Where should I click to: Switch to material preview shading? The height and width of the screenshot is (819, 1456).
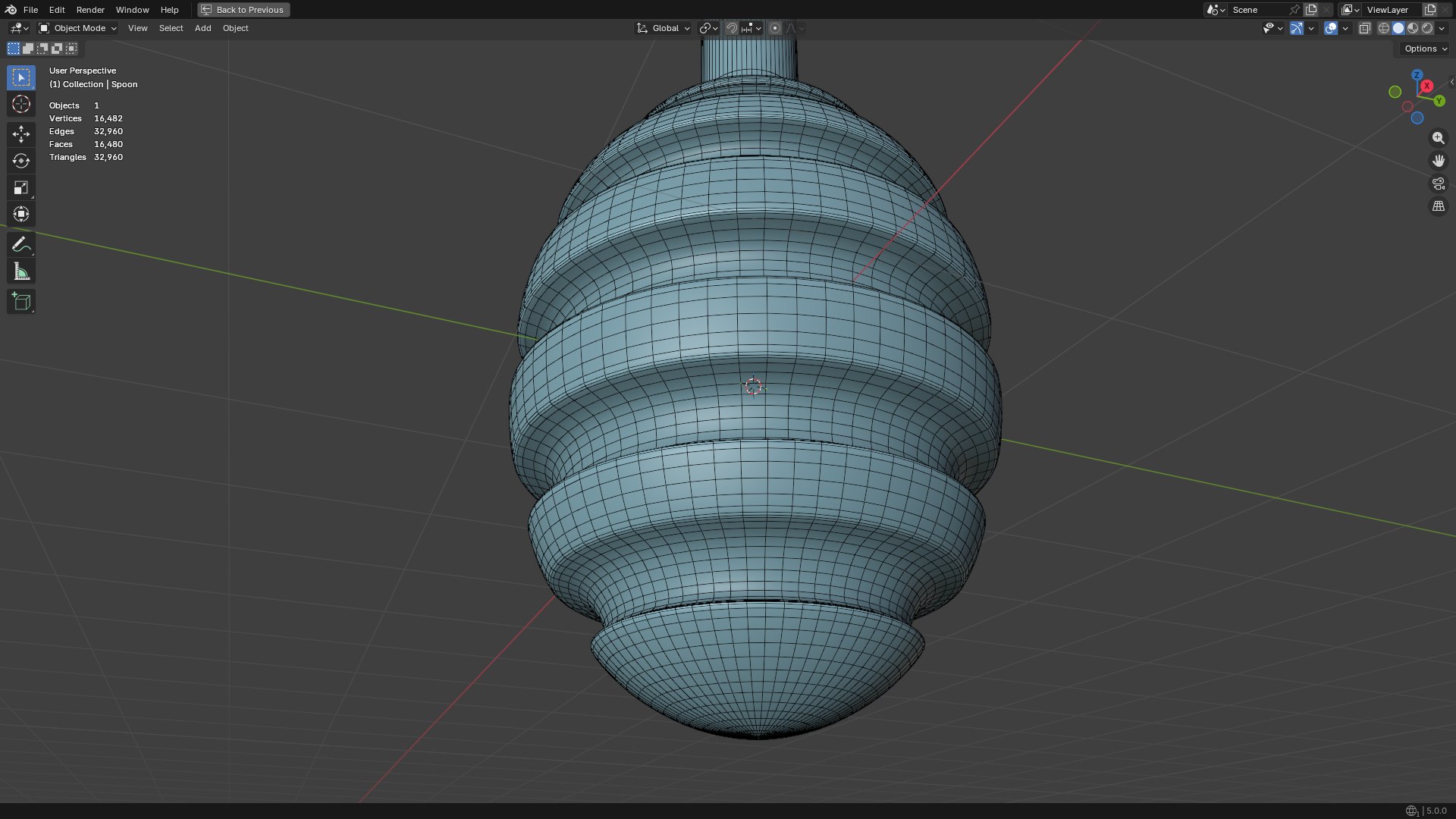1413,28
